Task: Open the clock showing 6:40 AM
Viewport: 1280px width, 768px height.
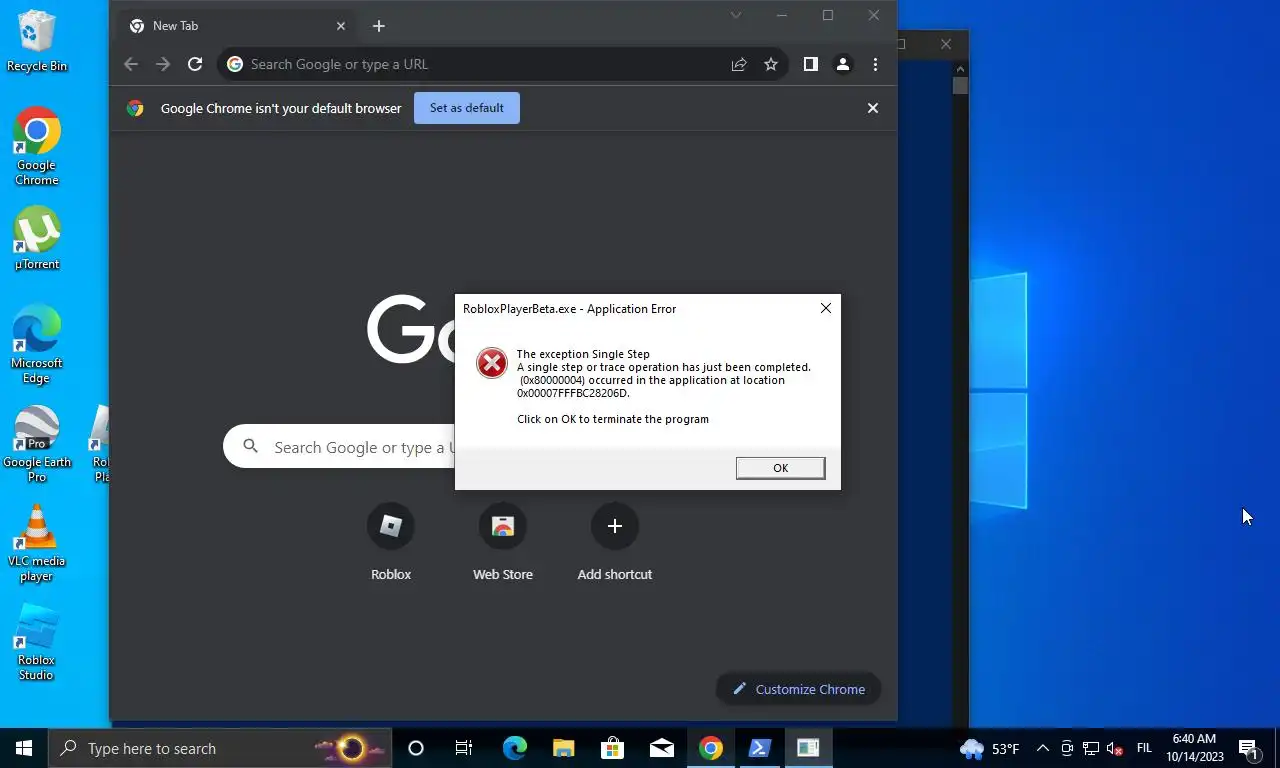Action: click(x=1193, y=747)
